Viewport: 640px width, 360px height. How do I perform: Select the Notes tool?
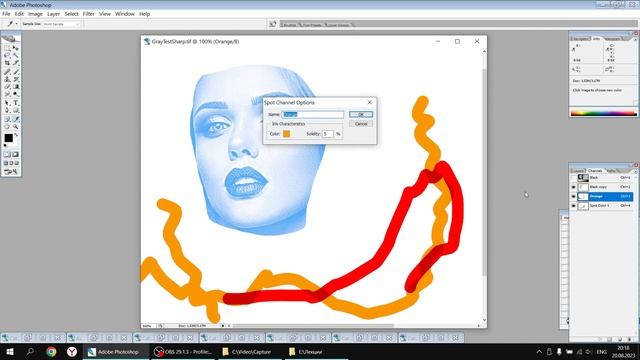(7, 119)
